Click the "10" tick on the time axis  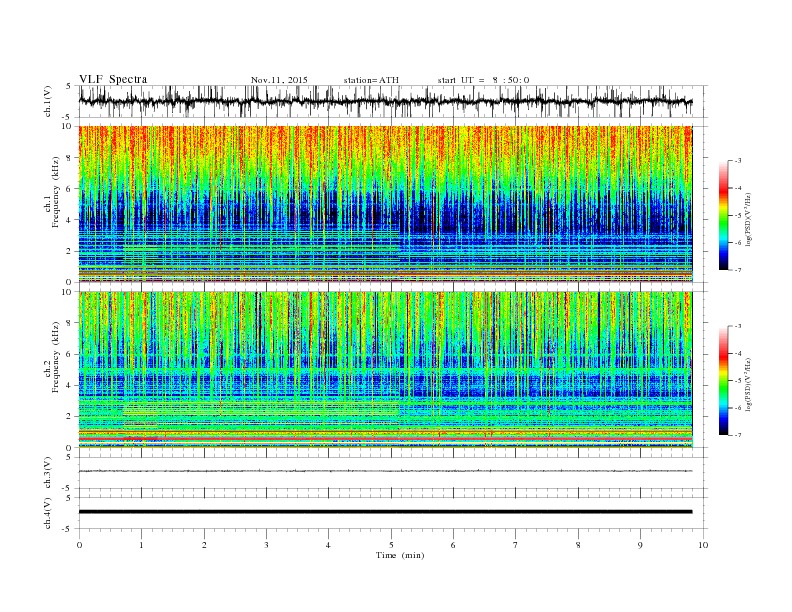[x=703, y=545]
